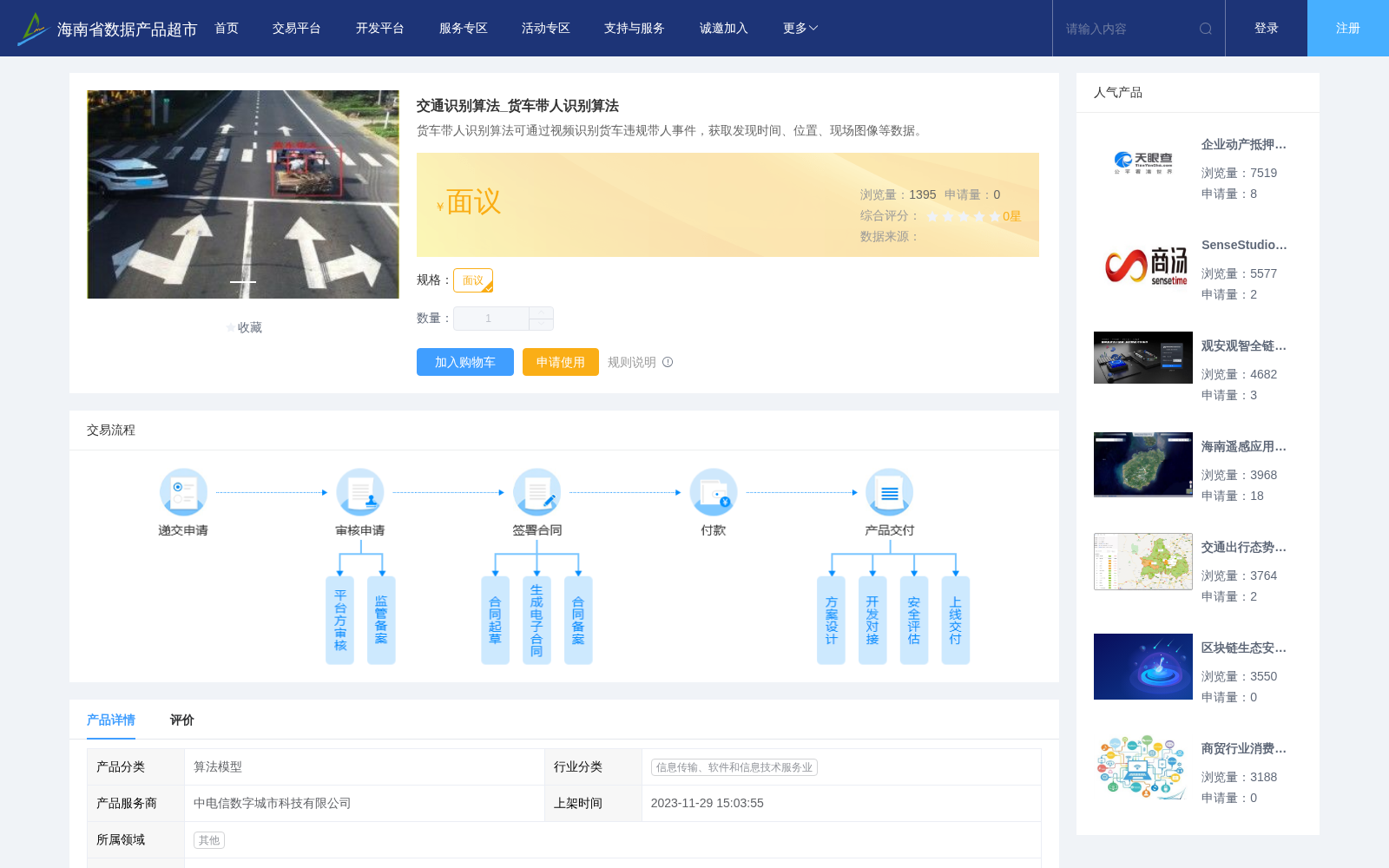This screenshot has width=1389, height=868.
Task: Click the 开发对接 sub-step box
Action: [872, 621]
